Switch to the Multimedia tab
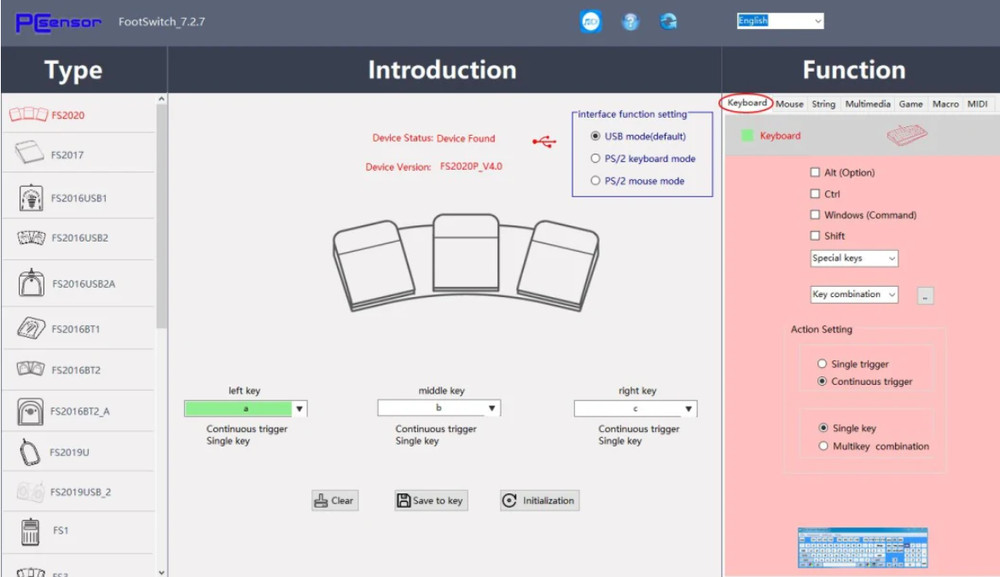The image size is (1000, 577). click(x=867, y=104)
